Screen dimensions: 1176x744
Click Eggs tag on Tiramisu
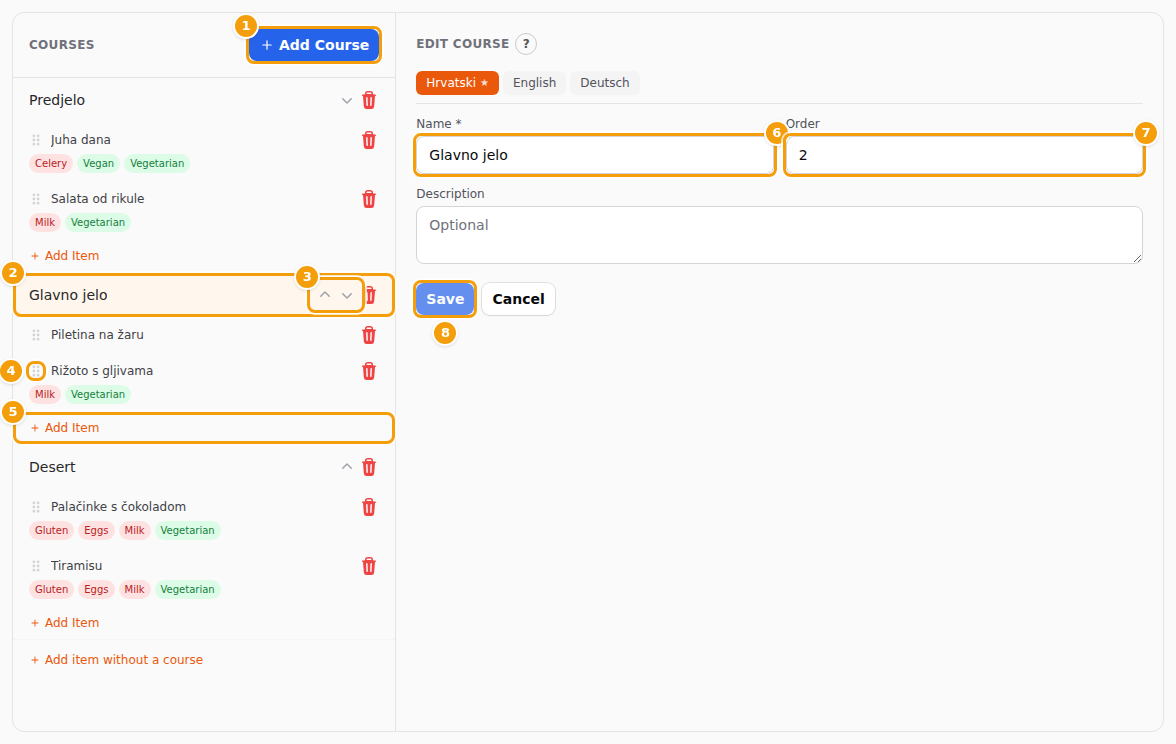96,590
